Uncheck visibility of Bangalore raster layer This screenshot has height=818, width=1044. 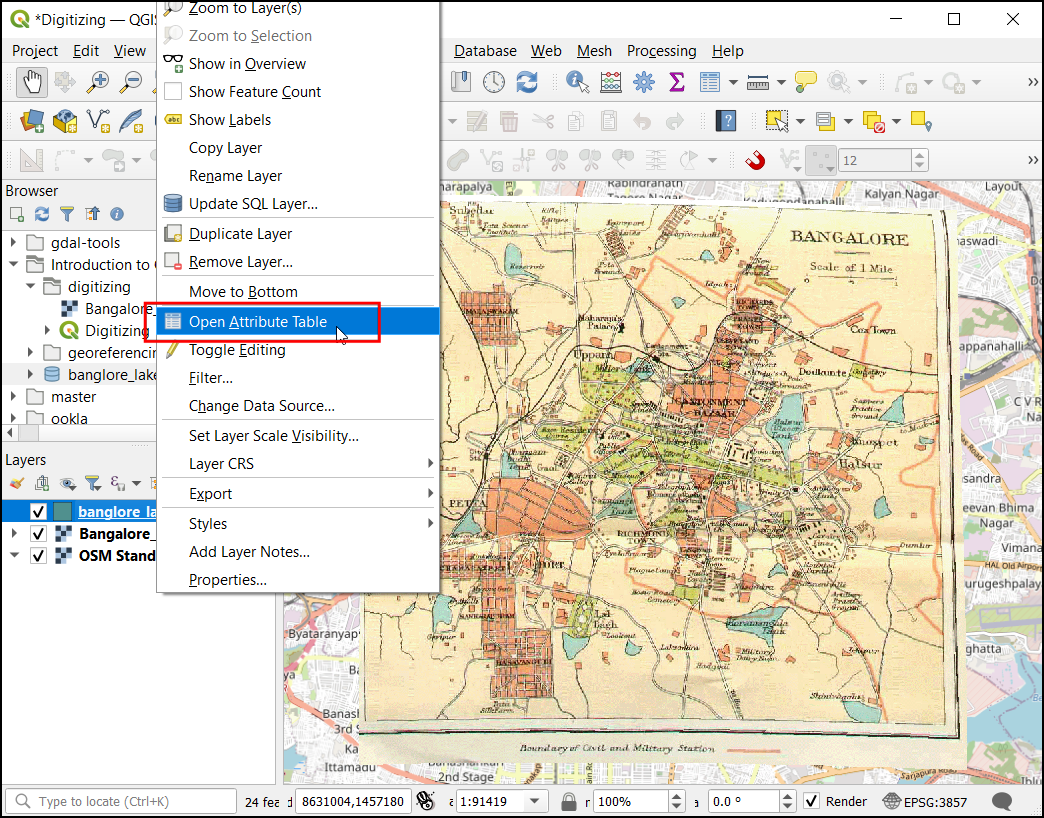39,534
